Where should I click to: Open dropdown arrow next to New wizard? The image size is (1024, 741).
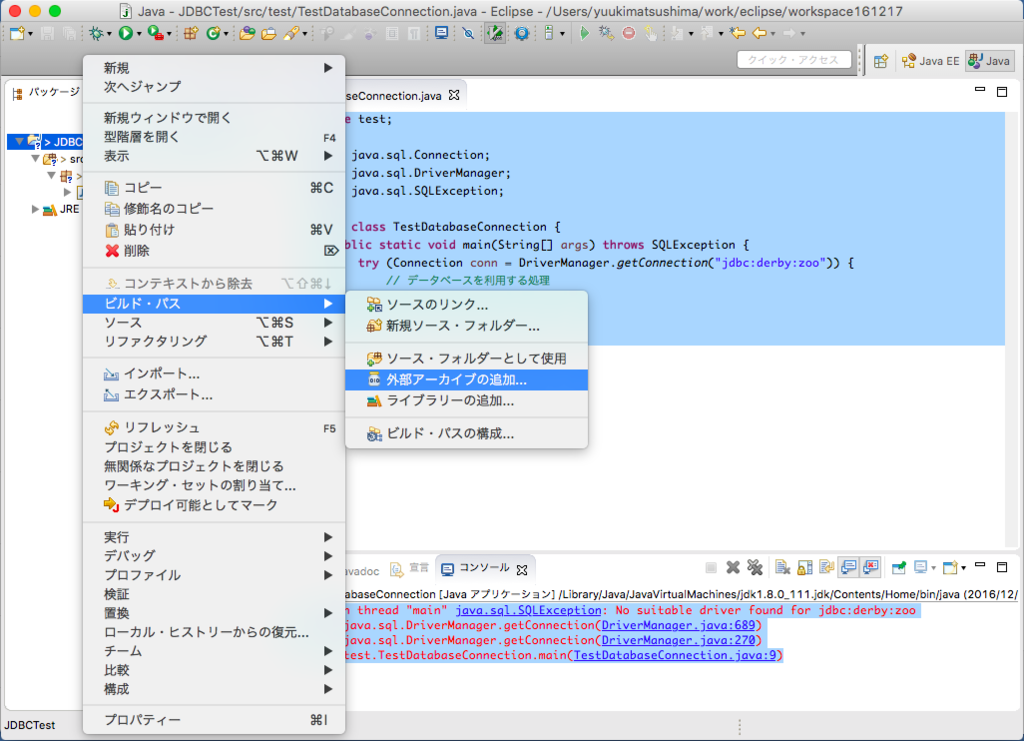[29, 34]
